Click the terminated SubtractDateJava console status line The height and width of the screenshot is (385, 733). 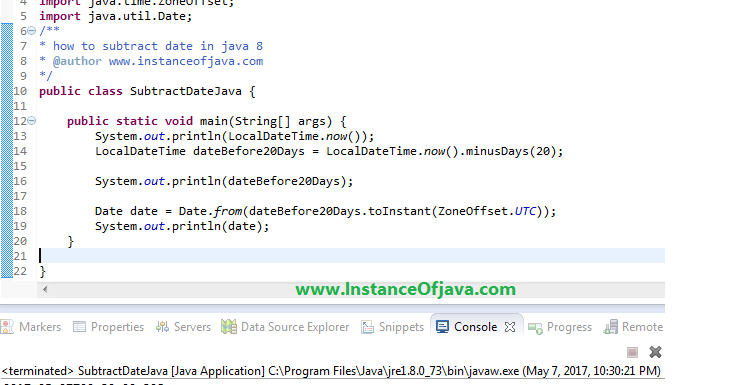pos(331,371)
